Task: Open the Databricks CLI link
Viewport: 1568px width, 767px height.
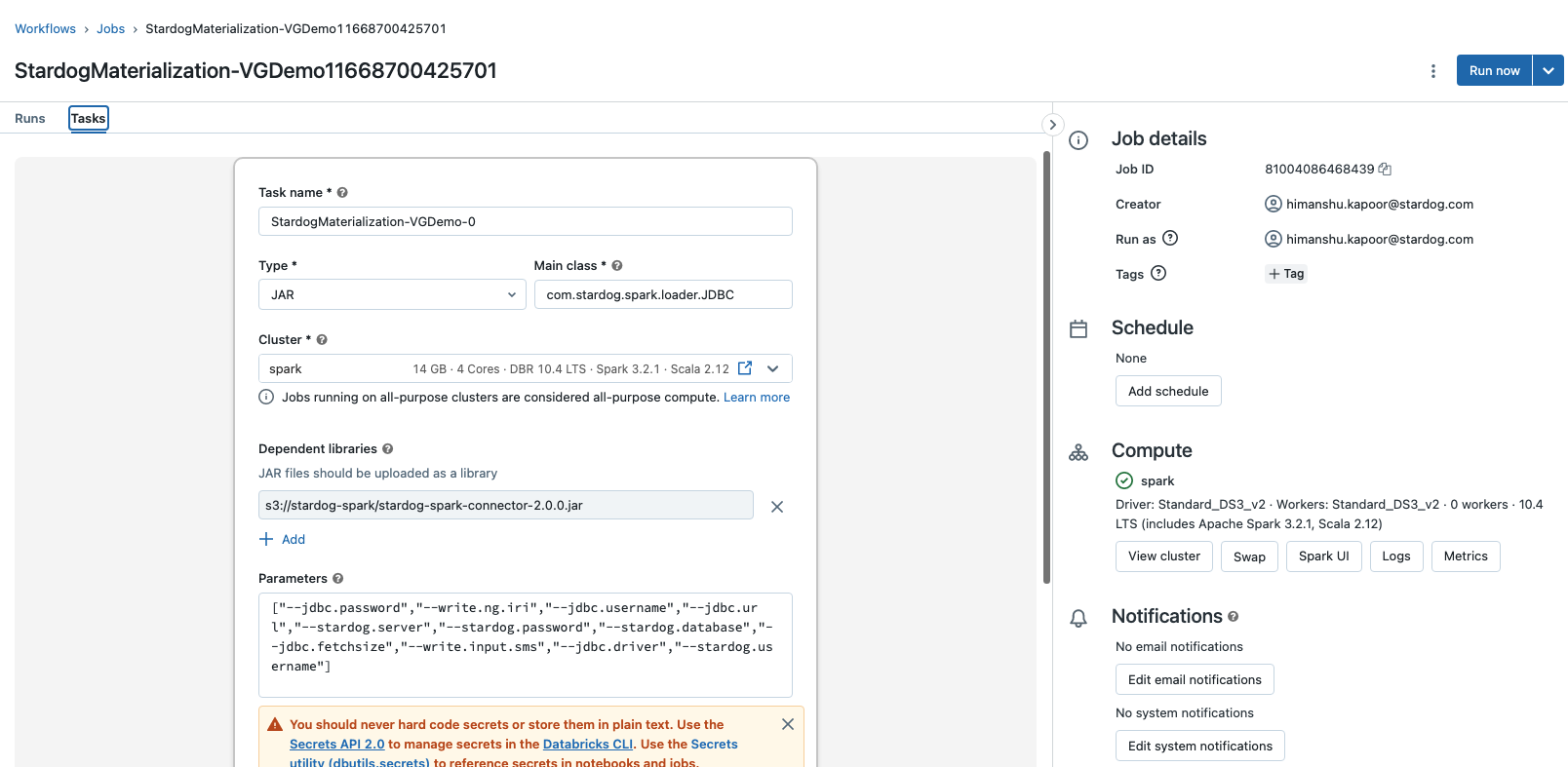Action: 588,744
